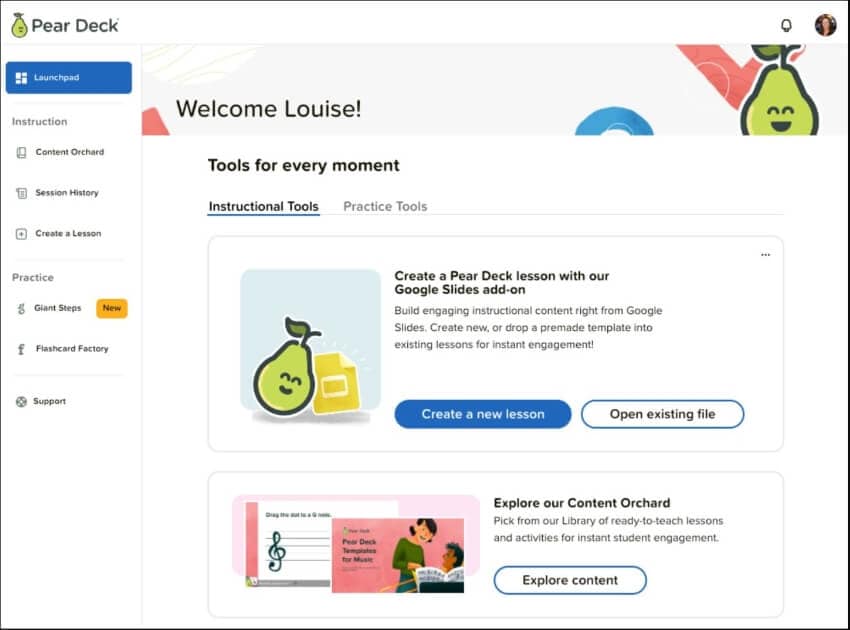This screenshot has width=850, height=630.
Task: Open the Session History menu item
Action: (67, 193)
